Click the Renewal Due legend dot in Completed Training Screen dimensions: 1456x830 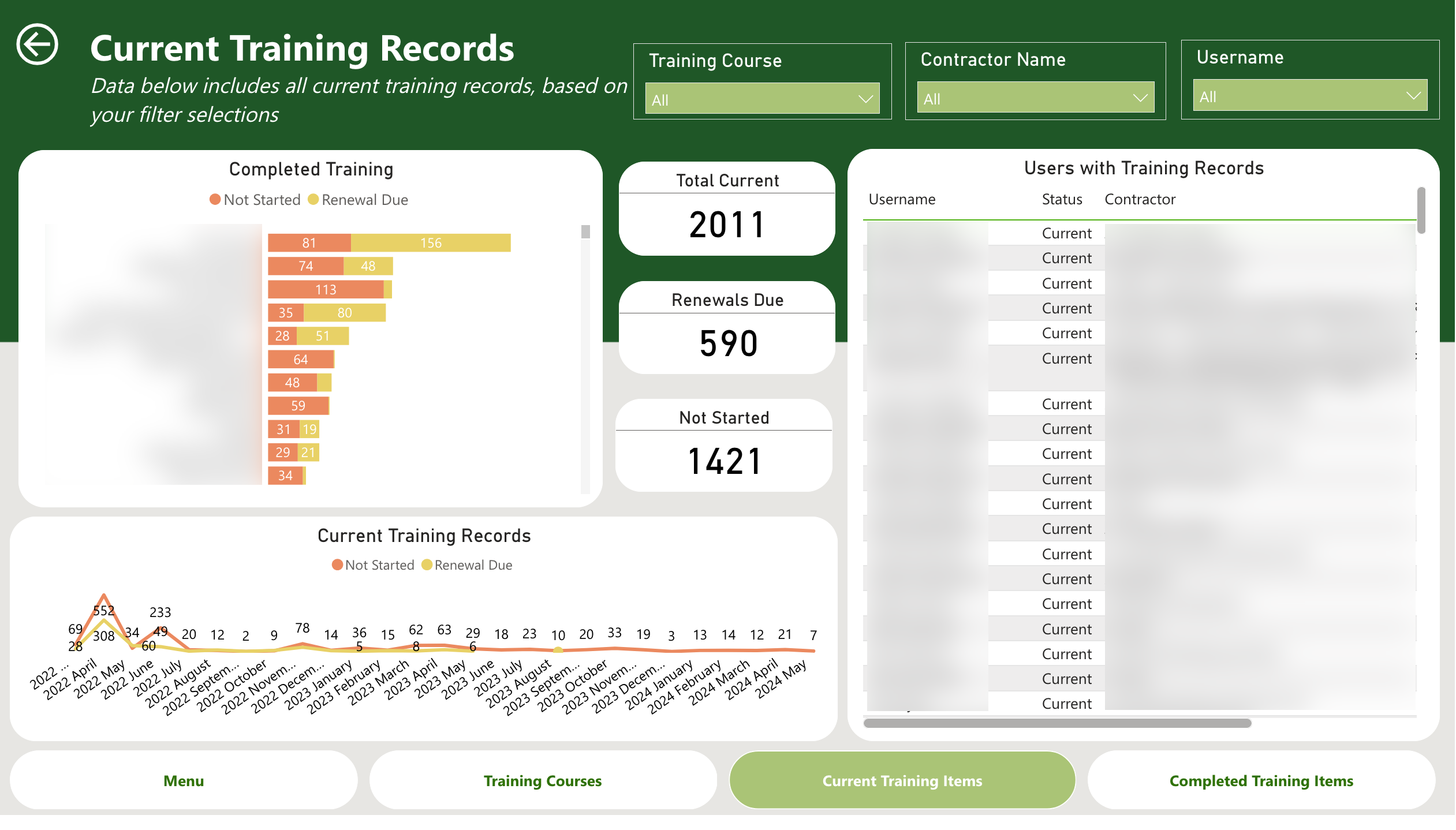click(x=313, y=199)
